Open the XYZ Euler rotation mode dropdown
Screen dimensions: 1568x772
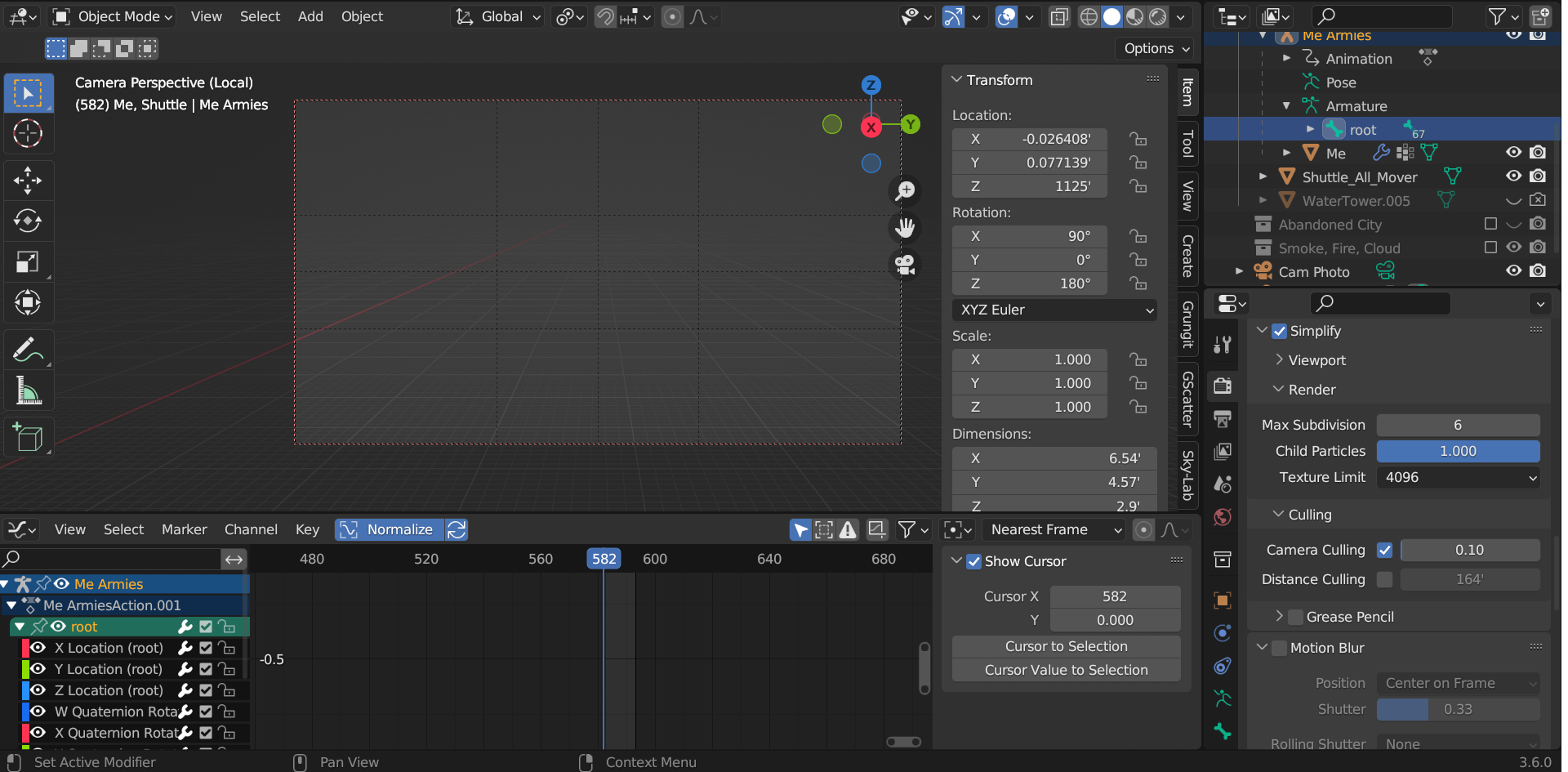coord(1054,310)
